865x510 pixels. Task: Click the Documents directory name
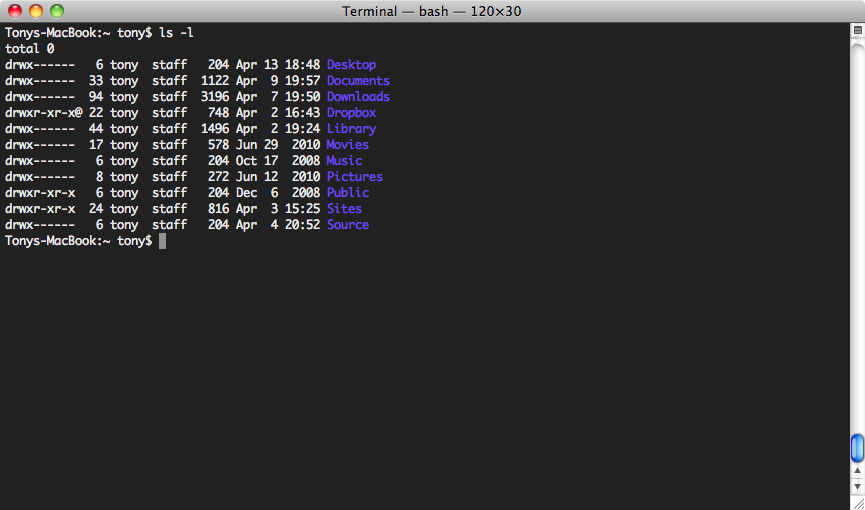coord(358,81)
